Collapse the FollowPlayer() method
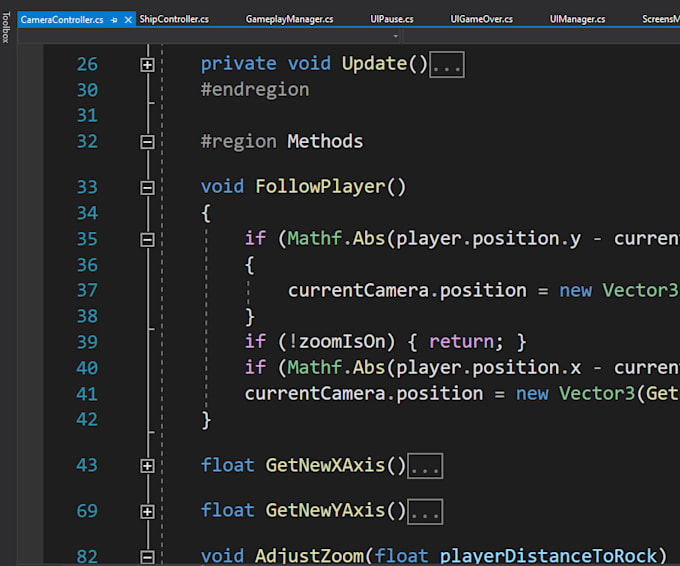This screenshot has height=566, width=680. tap(147, 188)
